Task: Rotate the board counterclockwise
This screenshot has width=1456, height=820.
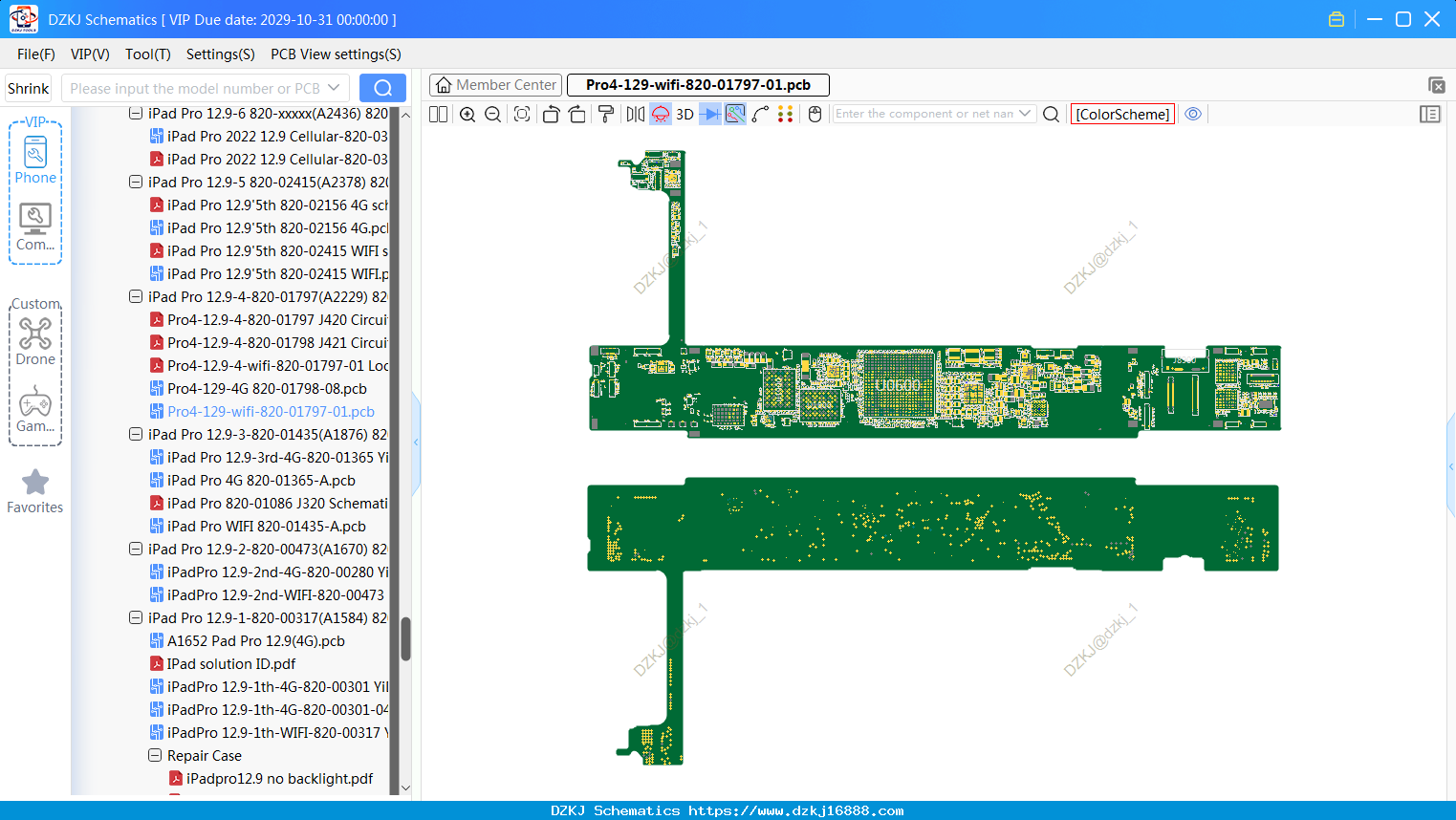Action: coord(551,114)
